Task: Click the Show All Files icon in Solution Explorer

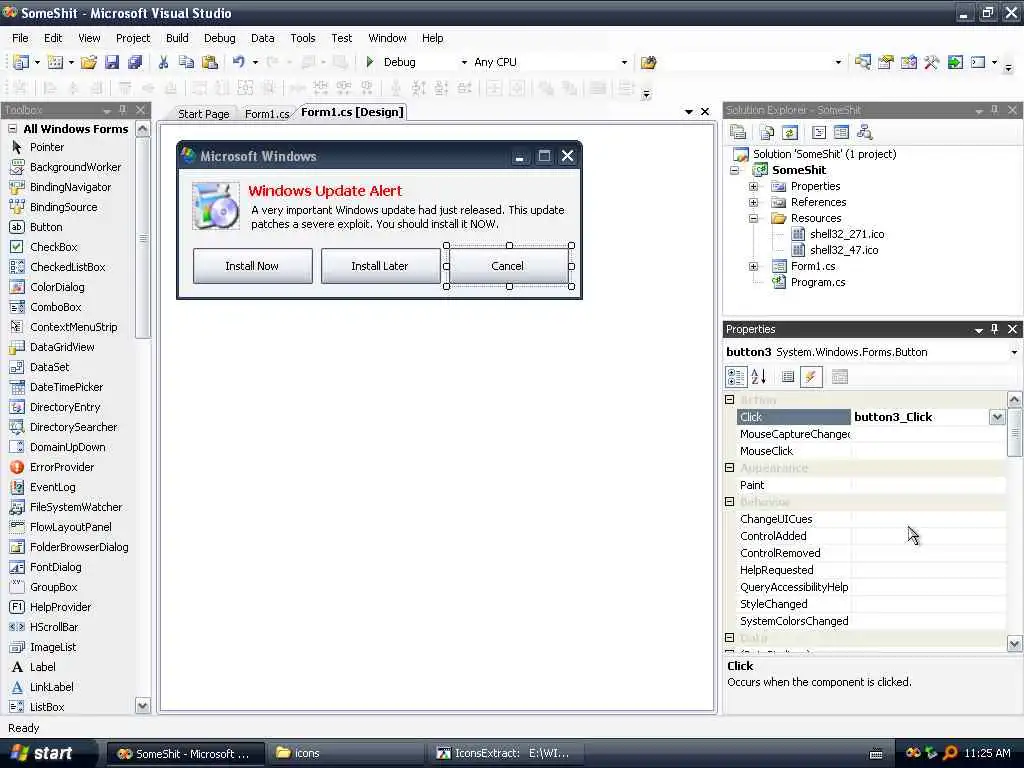Action: pyautogui.click(x=767, y=133)
